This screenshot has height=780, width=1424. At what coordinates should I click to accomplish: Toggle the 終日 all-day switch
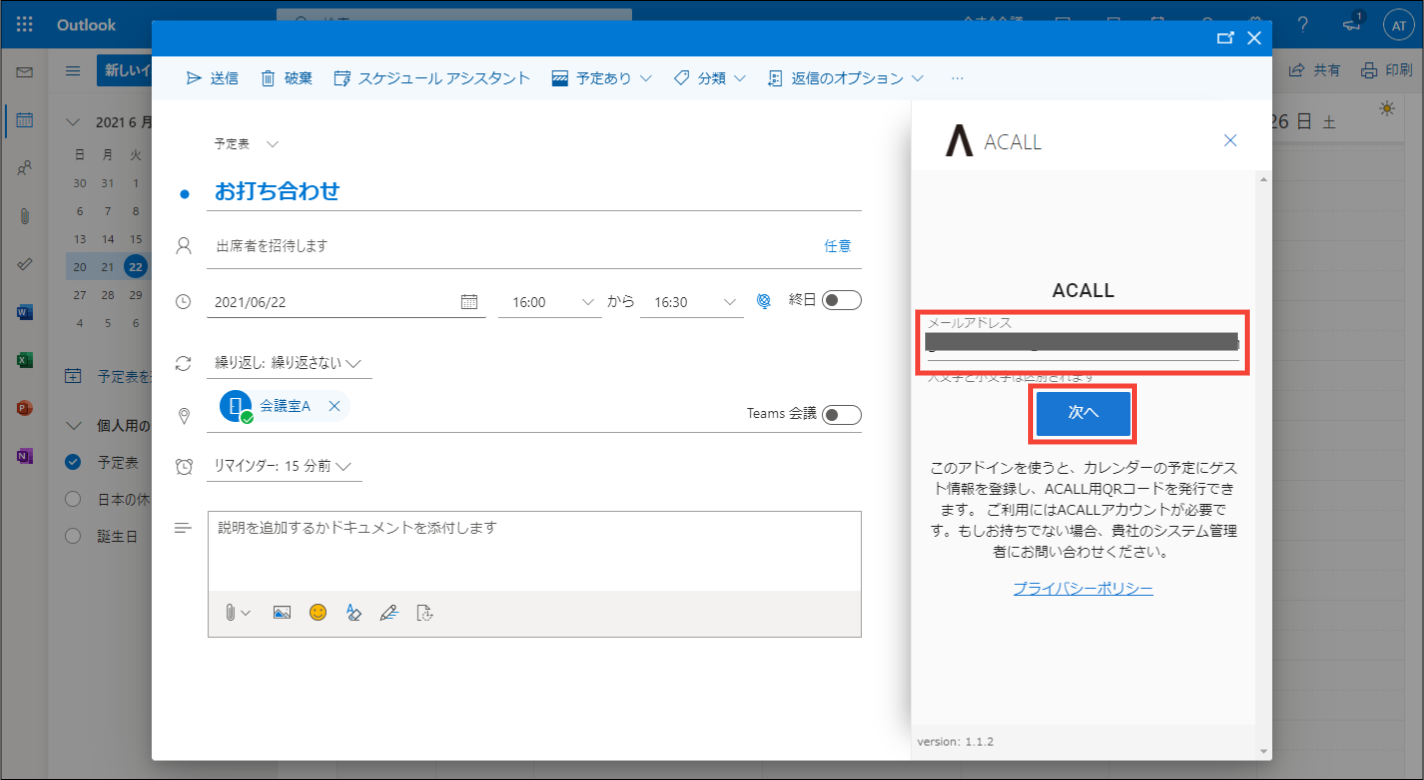(841, 300)
